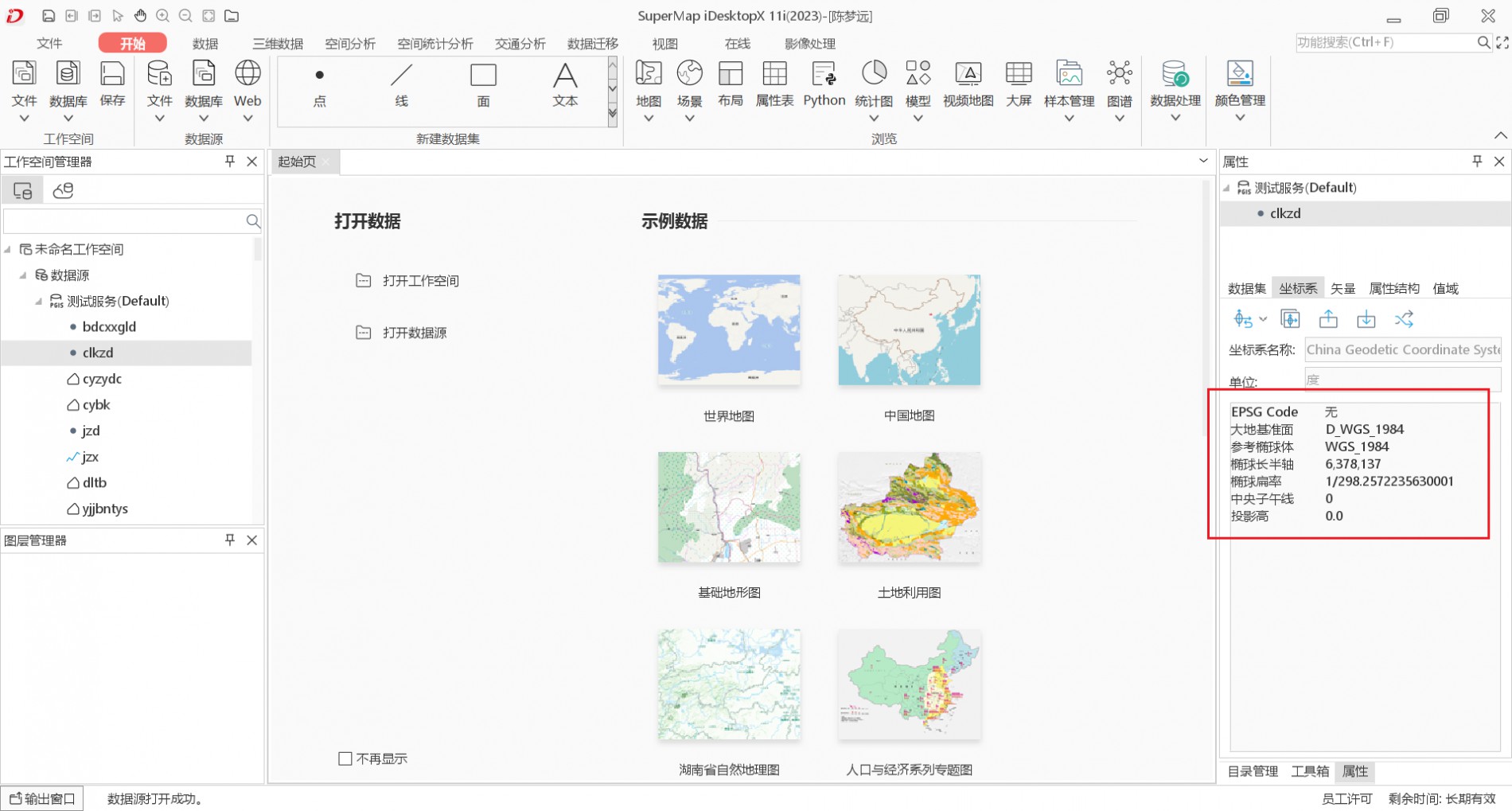
Task: Open the Attribute Table tool
Action: tap(774, 84)
